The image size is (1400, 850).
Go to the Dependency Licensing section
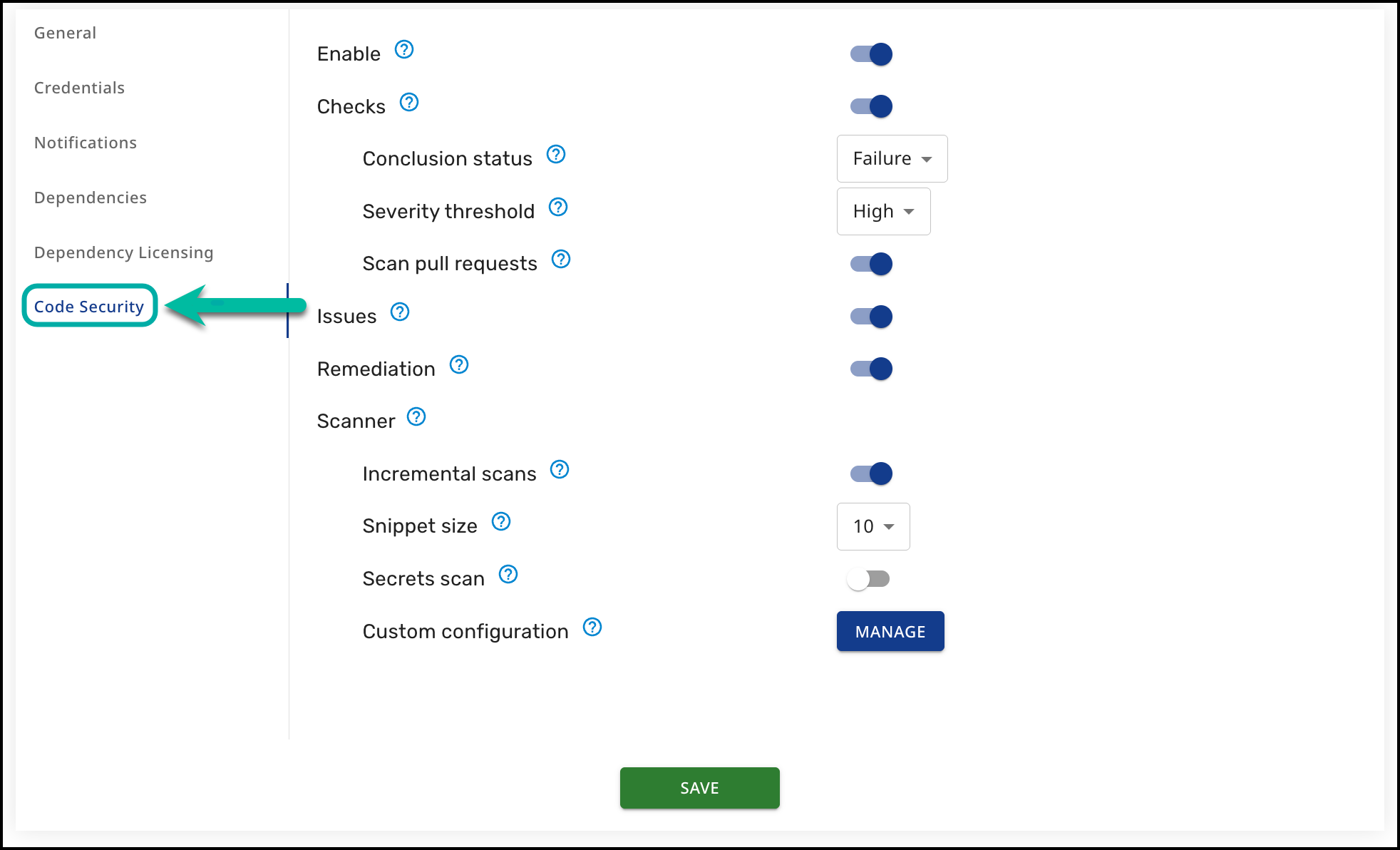click(124, 252)
